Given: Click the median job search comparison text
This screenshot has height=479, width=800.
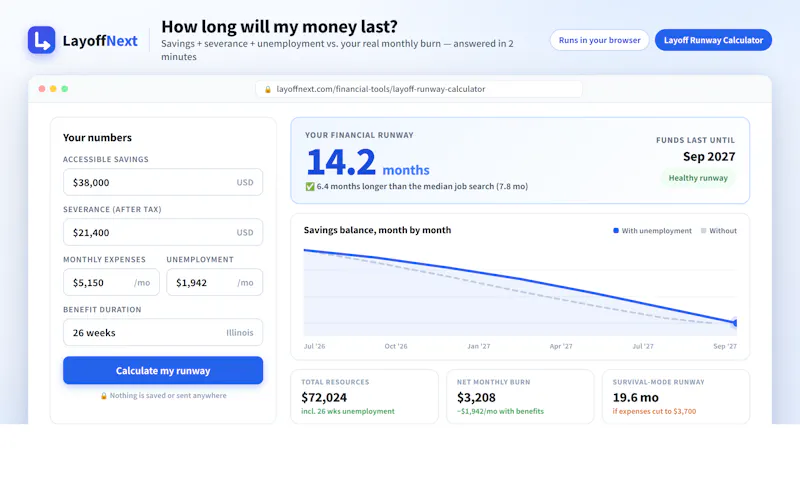Looking at the screenshot, I should 422,187.
